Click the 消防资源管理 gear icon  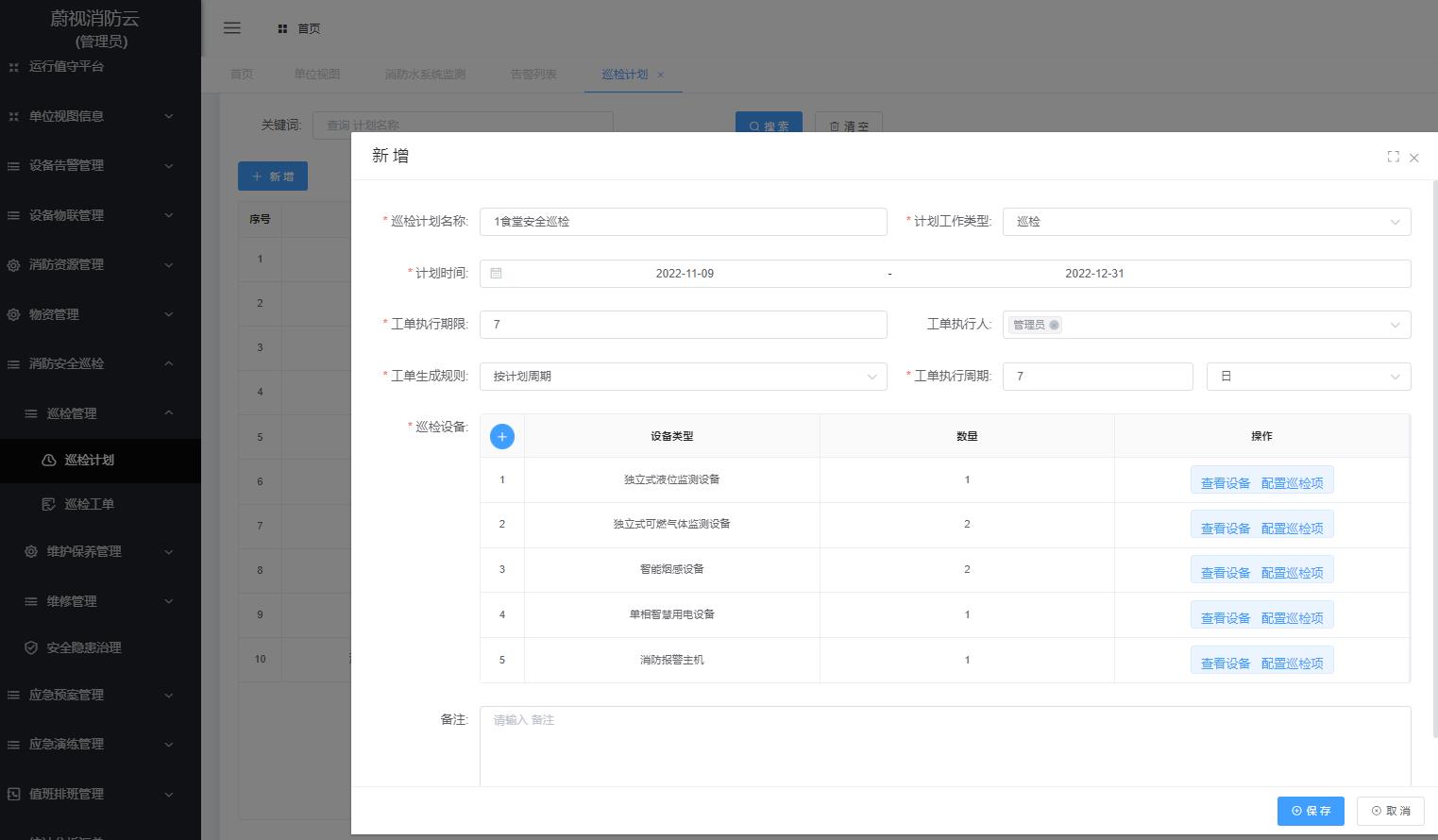[x=13, y=265]
